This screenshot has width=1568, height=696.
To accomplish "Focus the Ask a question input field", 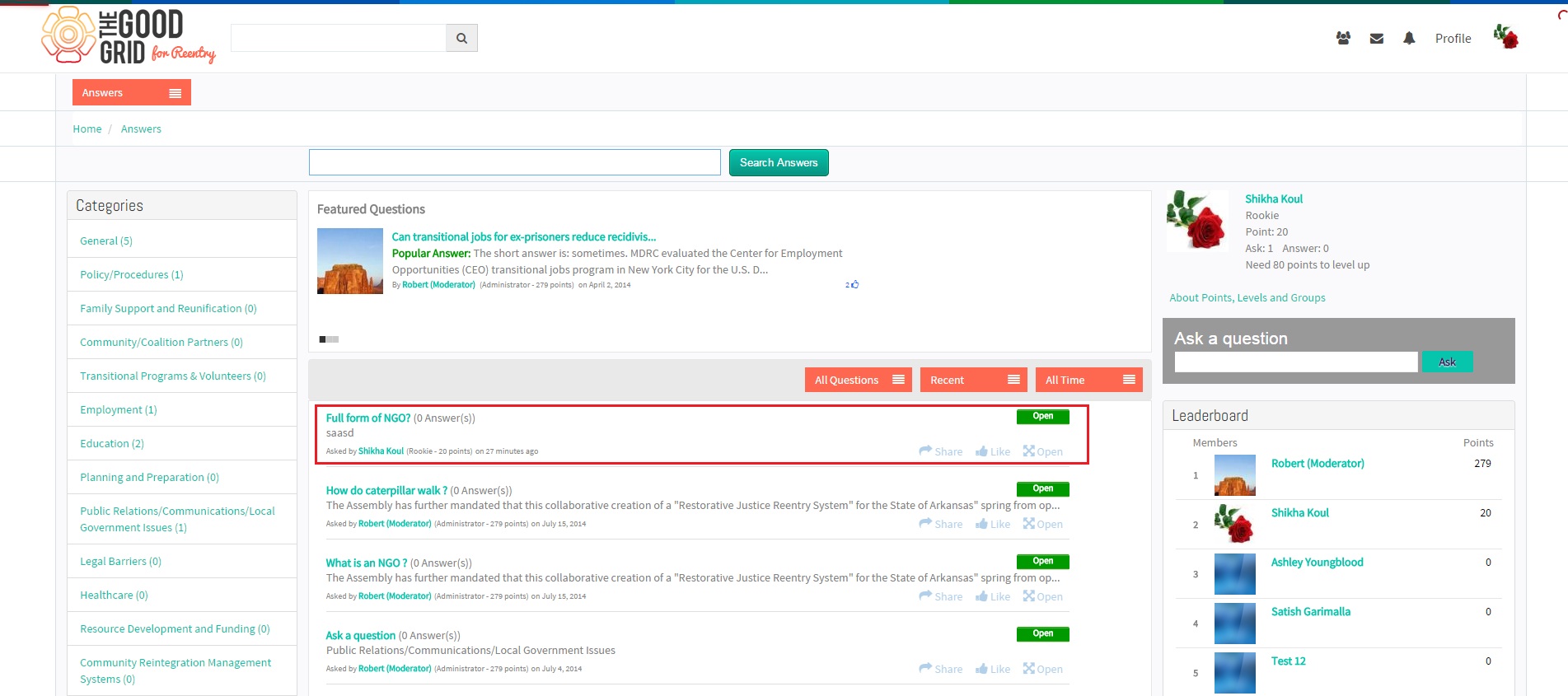I will coord(1296,362).
